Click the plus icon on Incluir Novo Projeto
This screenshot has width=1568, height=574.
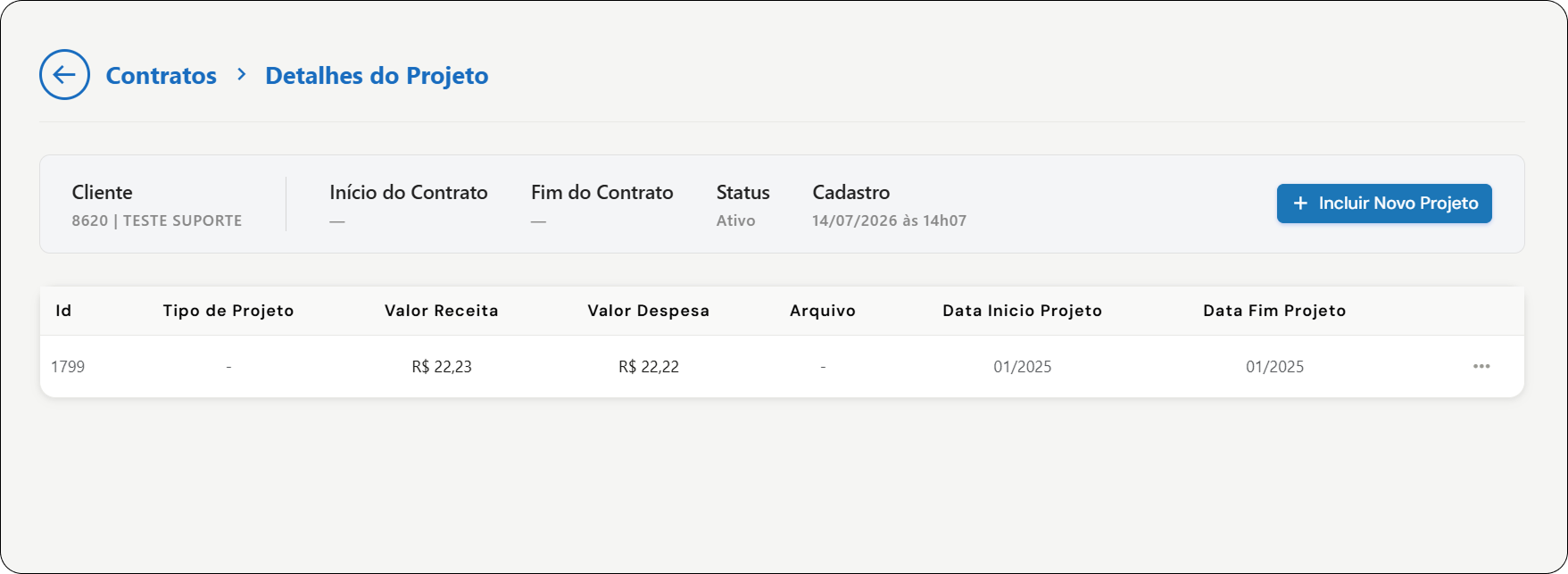tap(1300, 204)
